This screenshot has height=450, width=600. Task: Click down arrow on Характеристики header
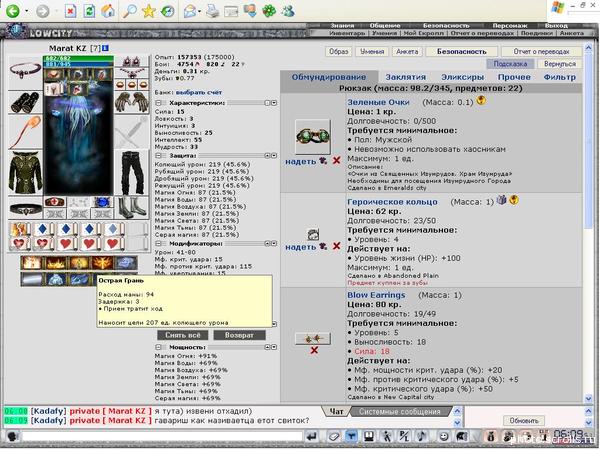274,103
